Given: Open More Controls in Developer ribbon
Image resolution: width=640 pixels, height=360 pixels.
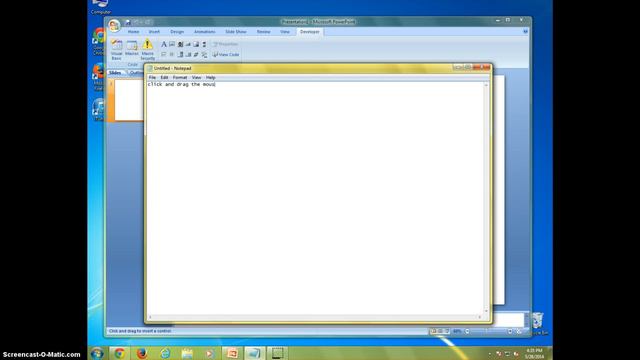Looking at the screenshot, I should pyautogui.click(x=204, y=54).
